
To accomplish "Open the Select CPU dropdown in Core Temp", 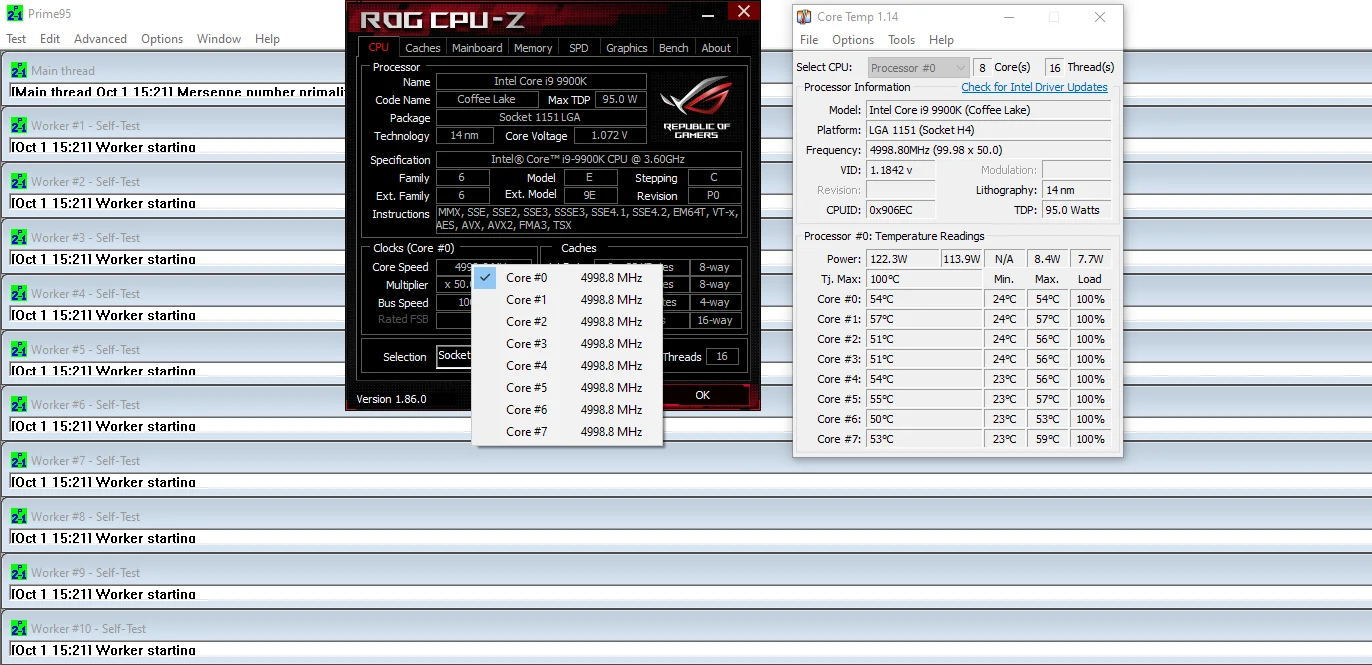I will pos(918,67).
